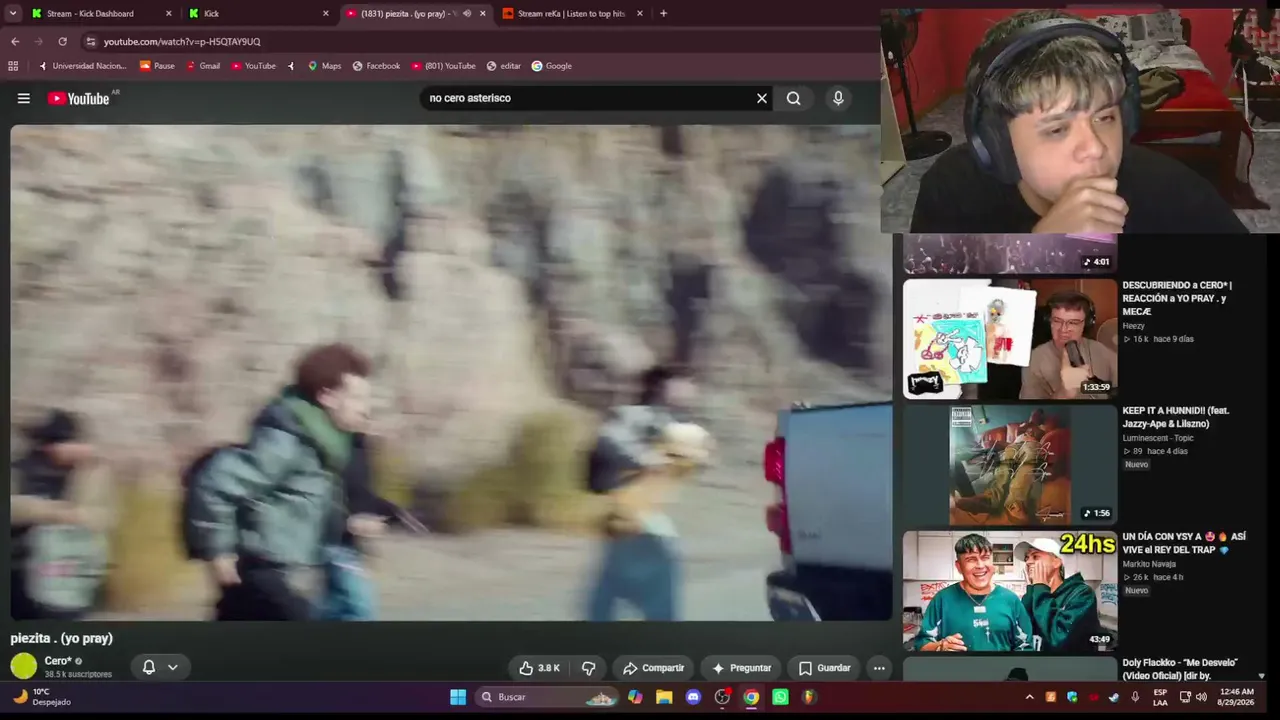1280x720 pixels.
Task: Open the Gmail bookmark
Action: coord(203,66)
